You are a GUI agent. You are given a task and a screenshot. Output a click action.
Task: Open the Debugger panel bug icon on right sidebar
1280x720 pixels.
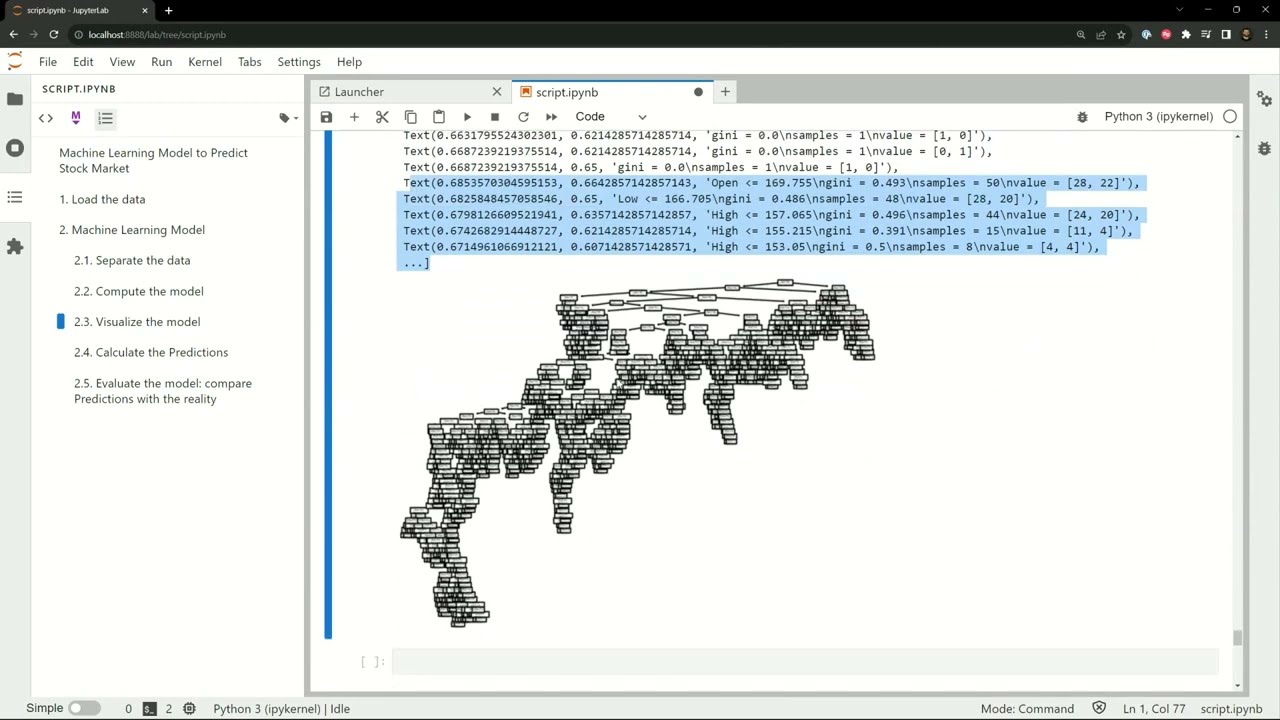pyautogui.click(x=1265, y=148)
